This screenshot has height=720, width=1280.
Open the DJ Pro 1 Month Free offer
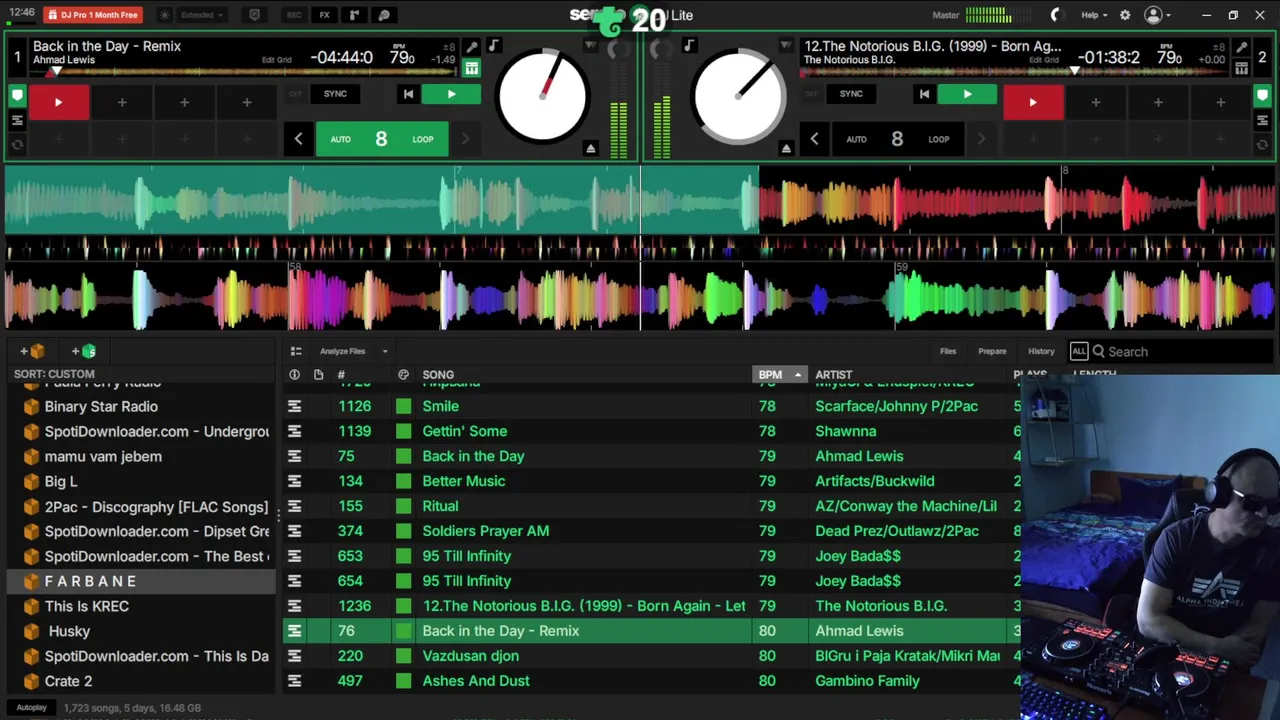pyautogui.click(x=93, y=15)
